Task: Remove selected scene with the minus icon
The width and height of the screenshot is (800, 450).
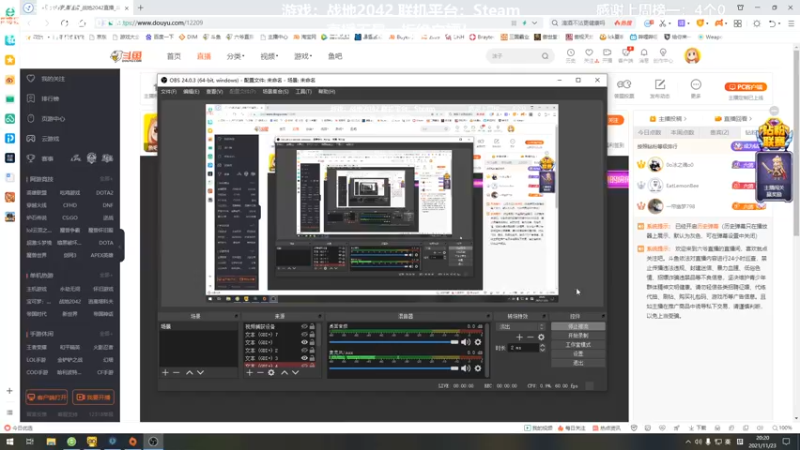Action: [177, 373]
